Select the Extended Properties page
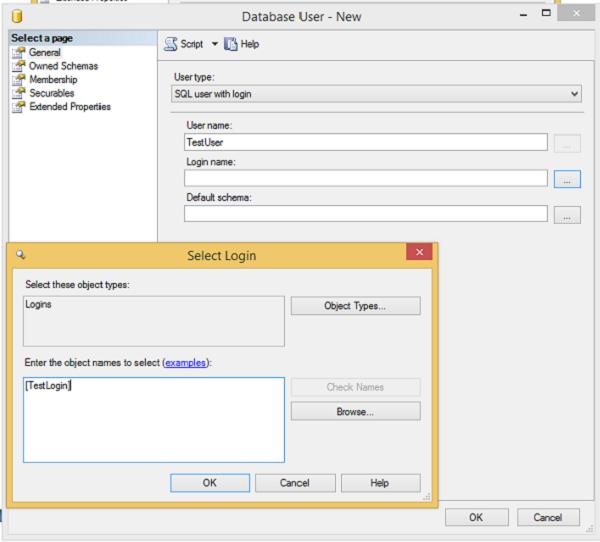Screen dimensions: 600x542 (x=70, y=107)
